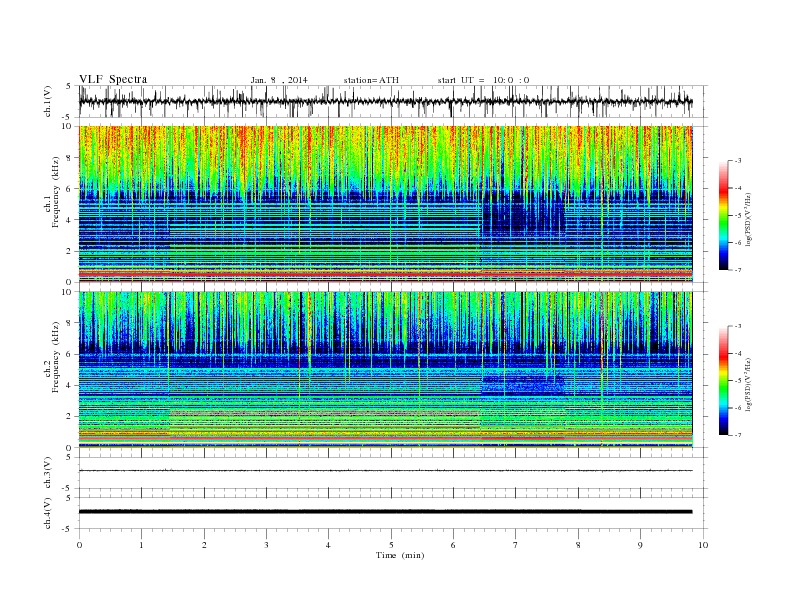Click time axis tick label "3"
The height and width of the screenshot is (612, 792).
pos(266,545)
